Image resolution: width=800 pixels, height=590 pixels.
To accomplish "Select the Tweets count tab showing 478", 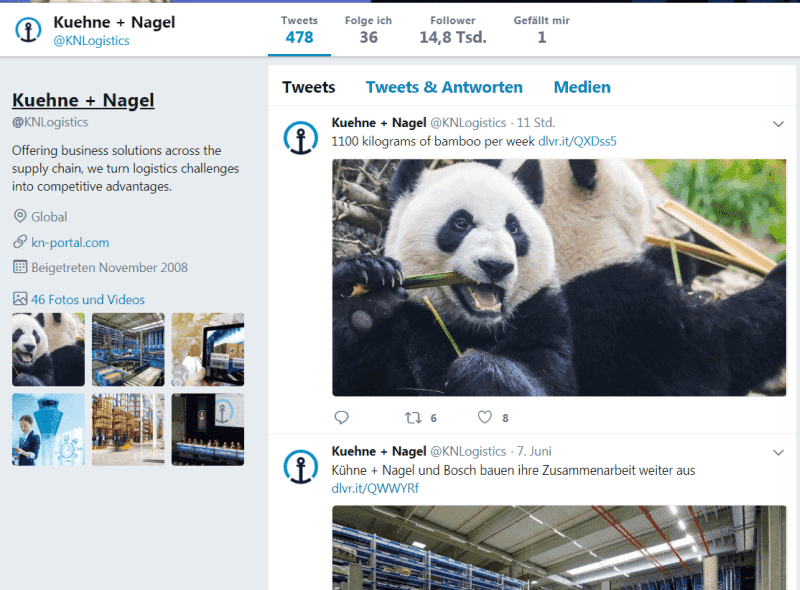I will click(x=299, y=31).
